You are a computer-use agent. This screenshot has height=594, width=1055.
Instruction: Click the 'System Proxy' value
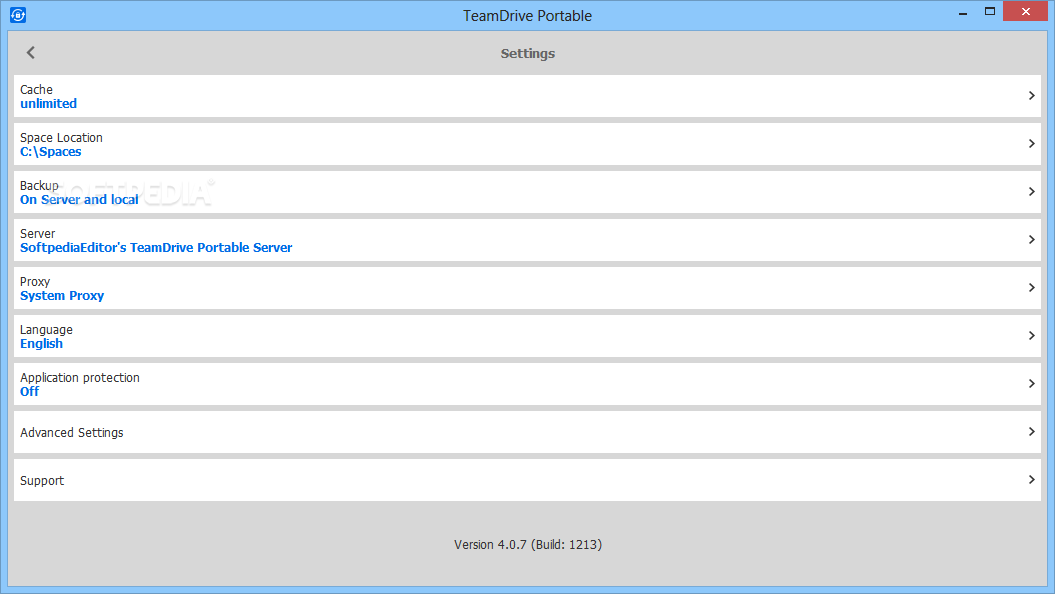[62, 296]
